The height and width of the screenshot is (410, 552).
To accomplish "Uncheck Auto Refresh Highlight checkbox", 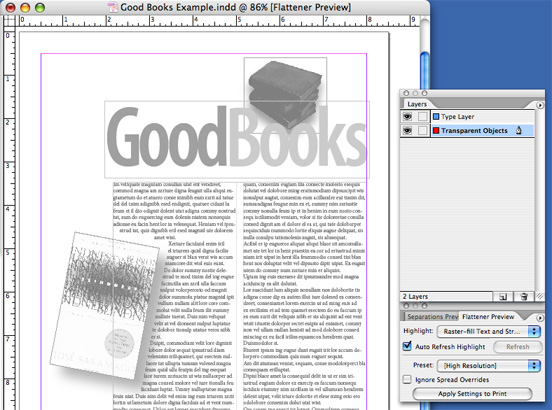I will 407,346.
